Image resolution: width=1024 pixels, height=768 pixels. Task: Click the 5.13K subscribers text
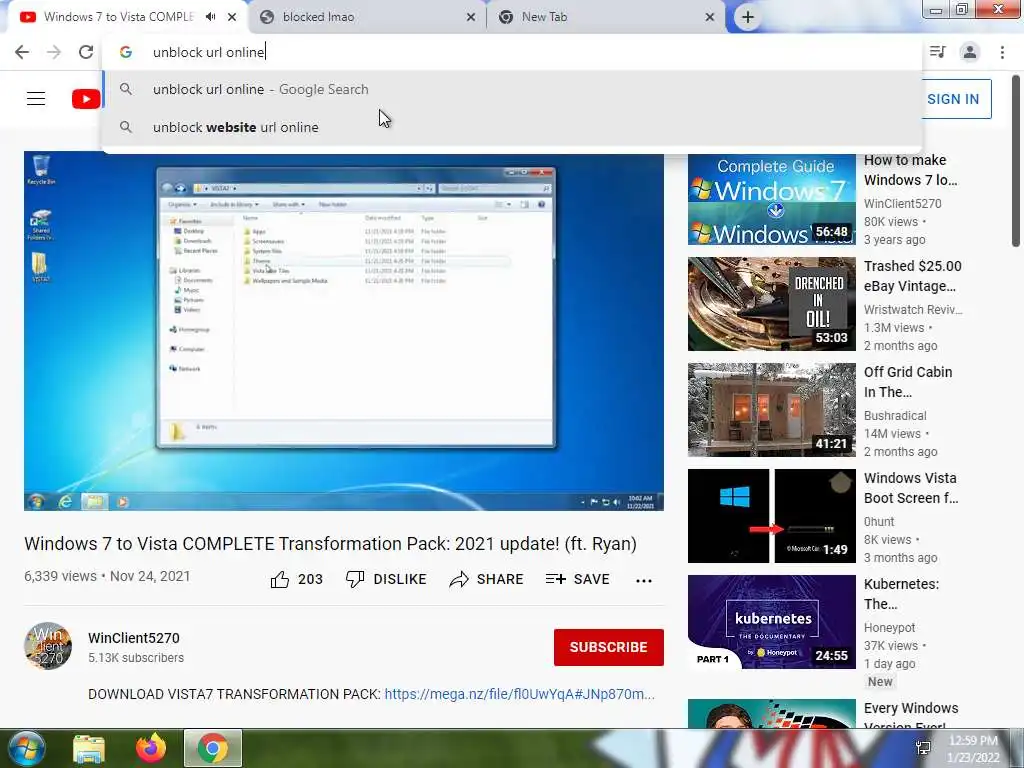click(136, 658)
